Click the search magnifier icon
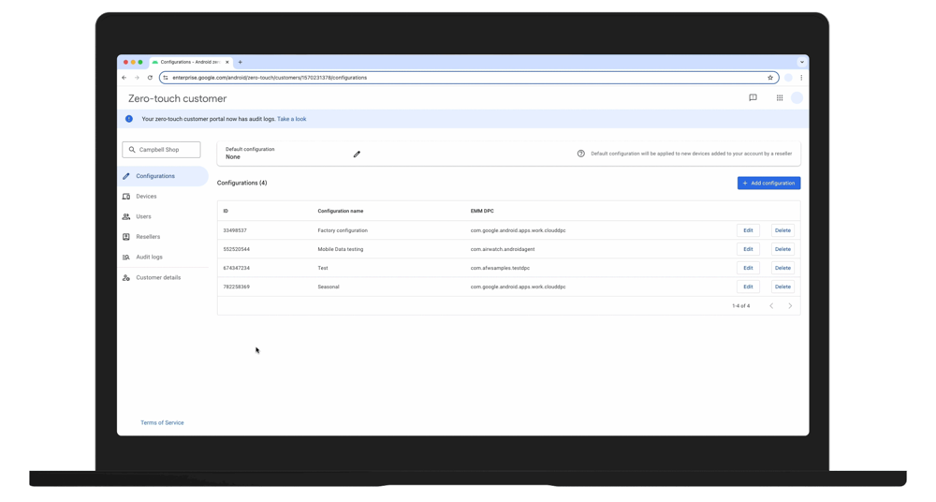This screenshot has width=936, height=502. [x=132, y=150]
